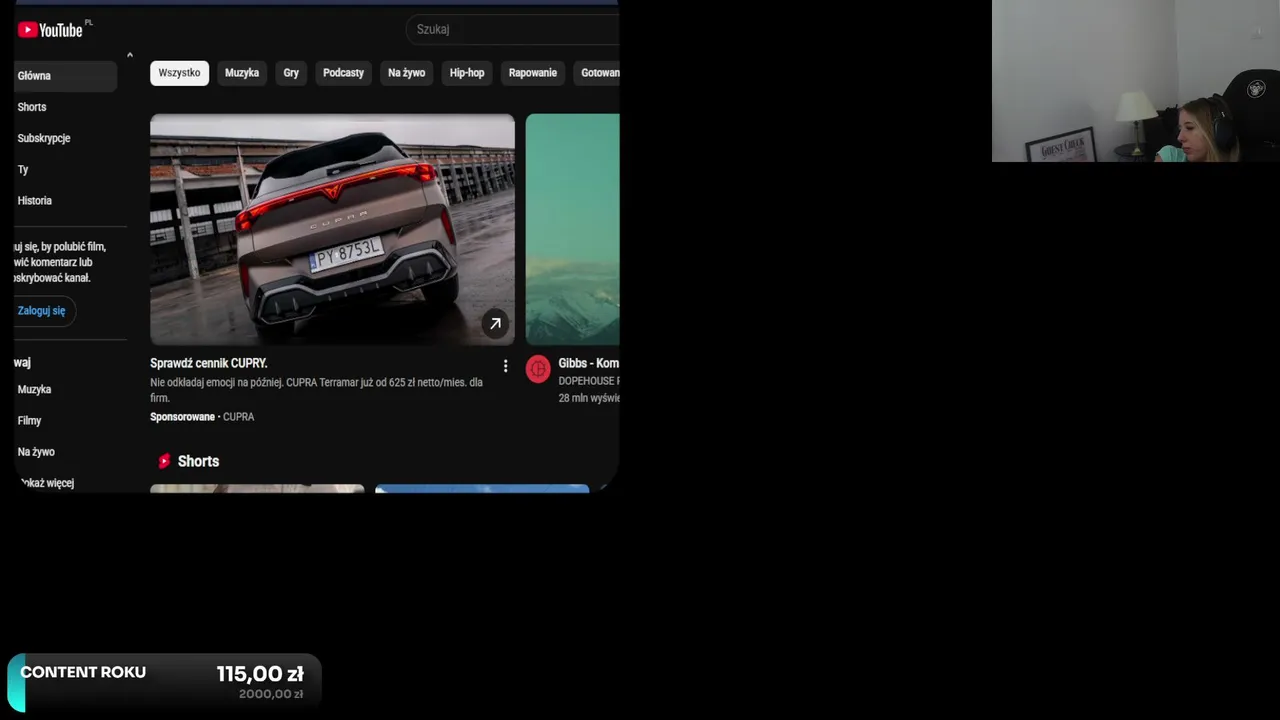Click the sidebar scroll-up arrow
1280x720 pixels.
pyautogui.click(x=129, y=55)
